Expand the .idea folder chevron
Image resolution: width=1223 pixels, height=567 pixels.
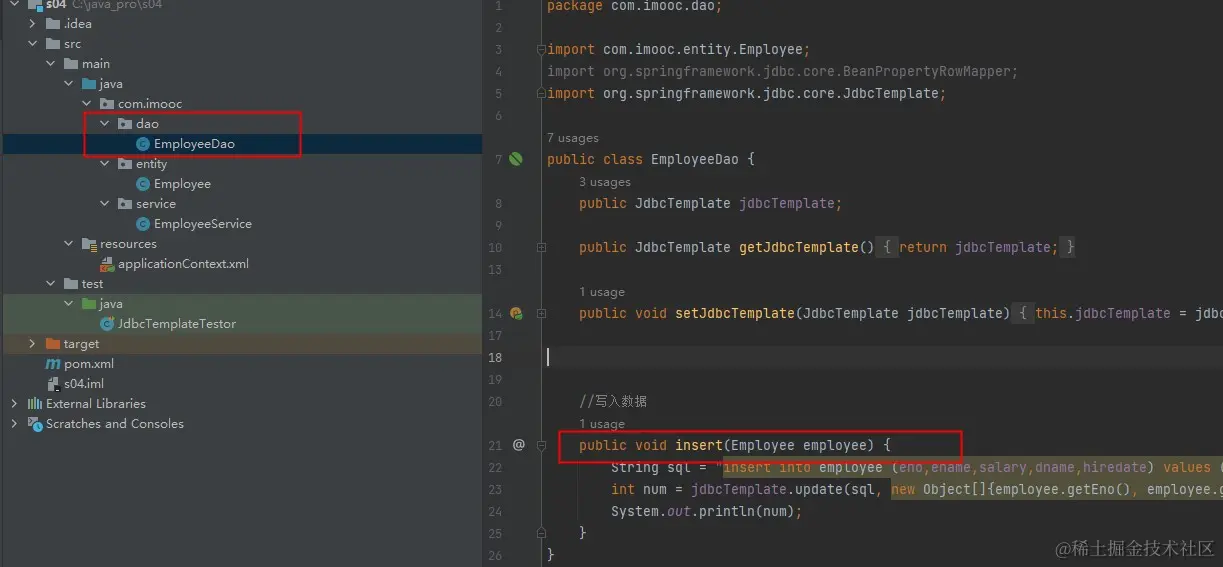[x=33, y=24]
